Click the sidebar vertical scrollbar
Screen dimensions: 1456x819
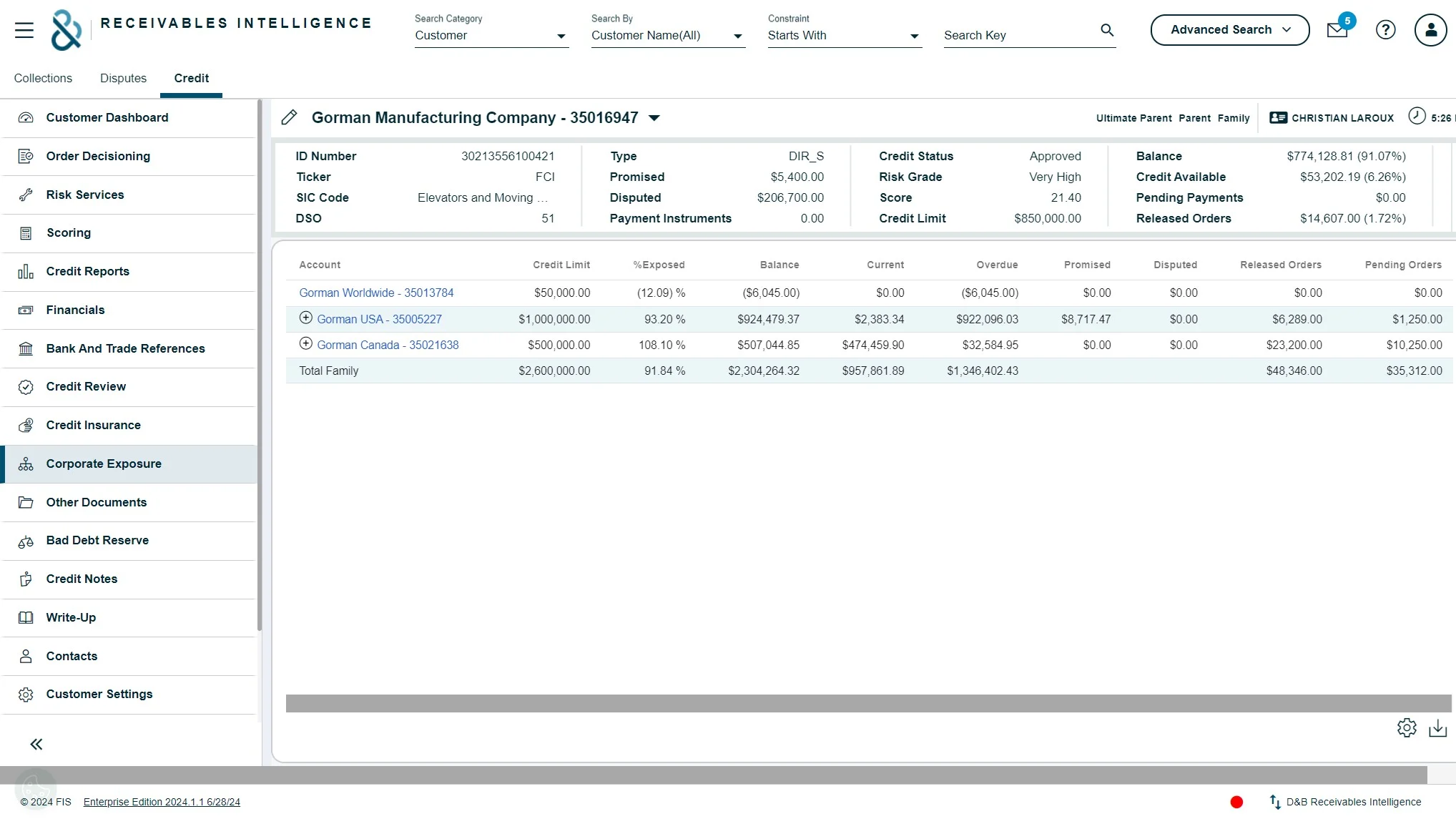(x=260, y=365)
